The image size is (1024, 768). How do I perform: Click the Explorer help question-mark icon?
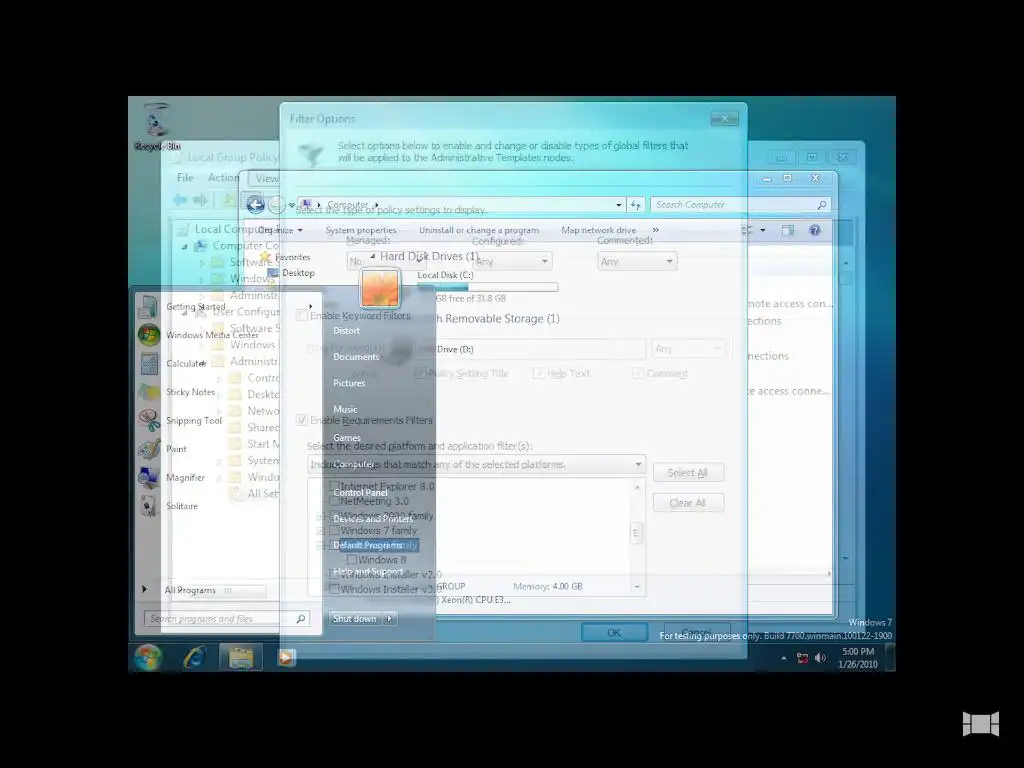814,230
